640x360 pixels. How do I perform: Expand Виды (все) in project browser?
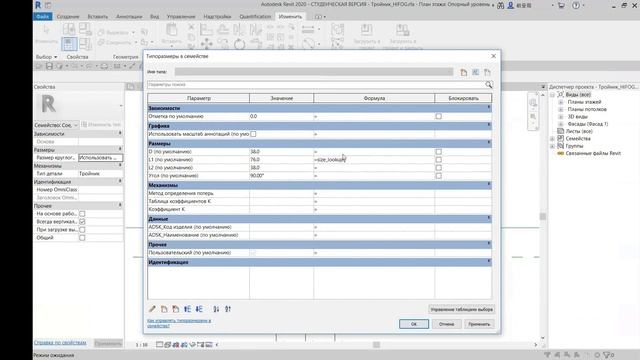553,95
